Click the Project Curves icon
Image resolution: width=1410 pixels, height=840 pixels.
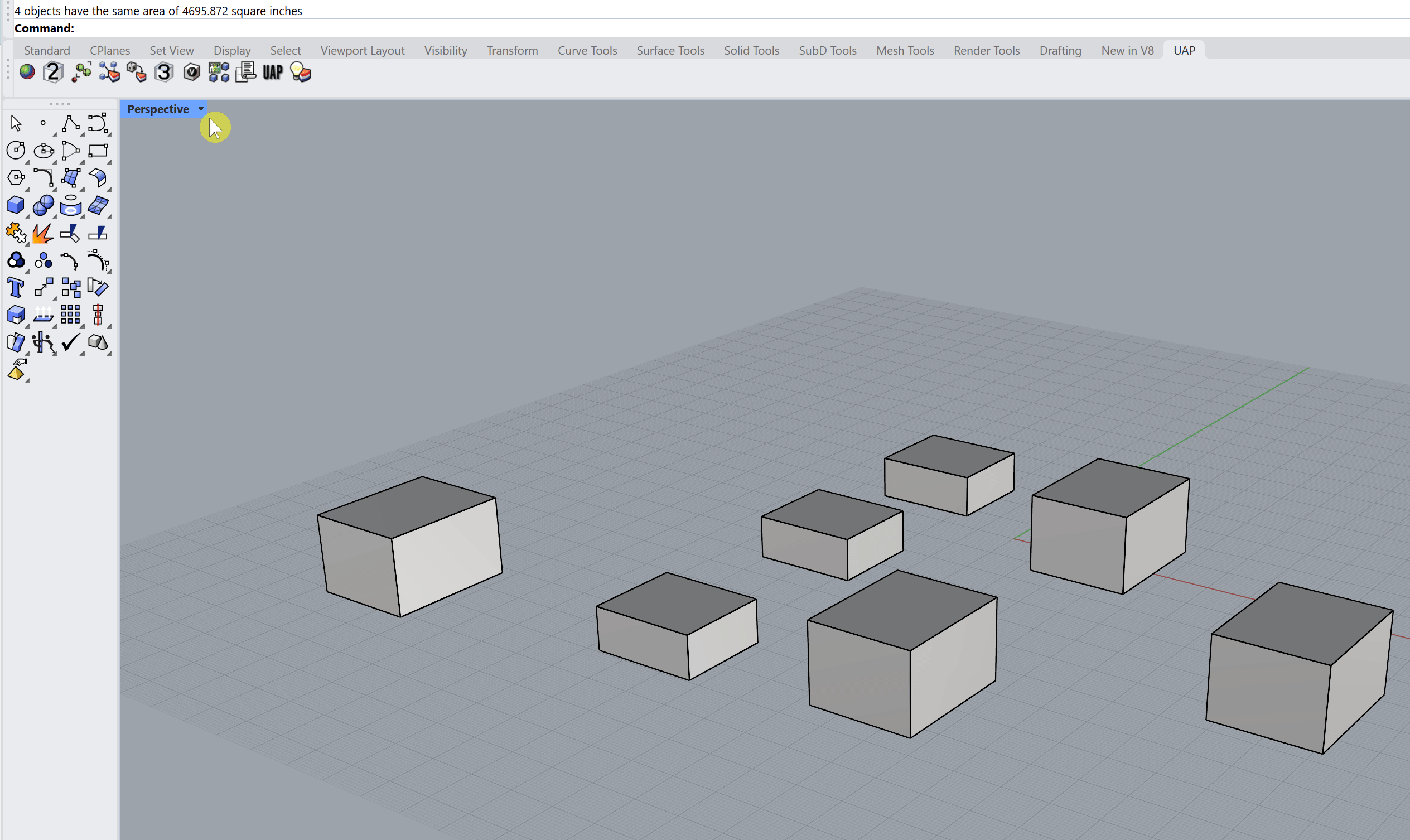(x=70, y=205)
